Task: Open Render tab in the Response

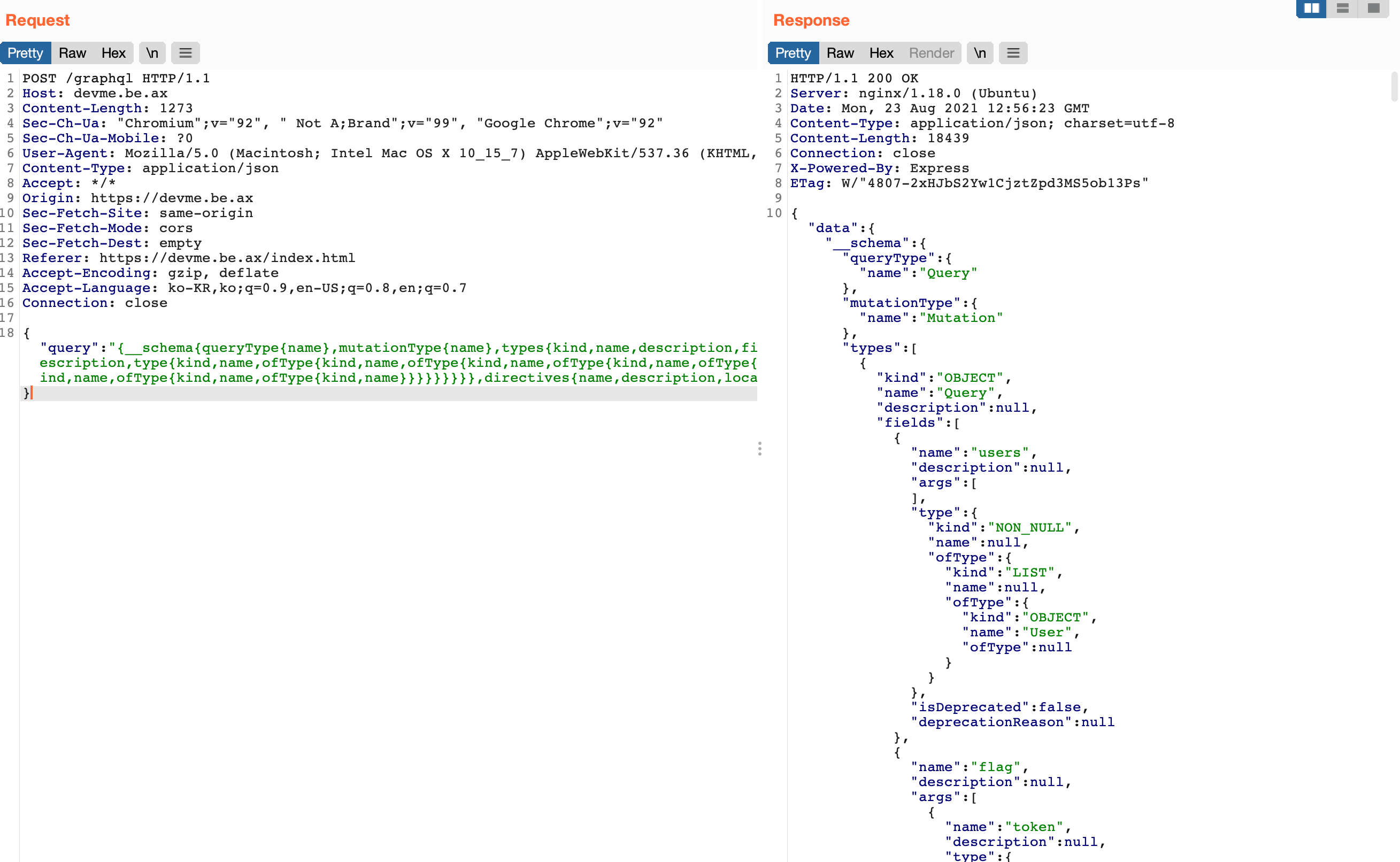Action: click(x=931, y=53)
